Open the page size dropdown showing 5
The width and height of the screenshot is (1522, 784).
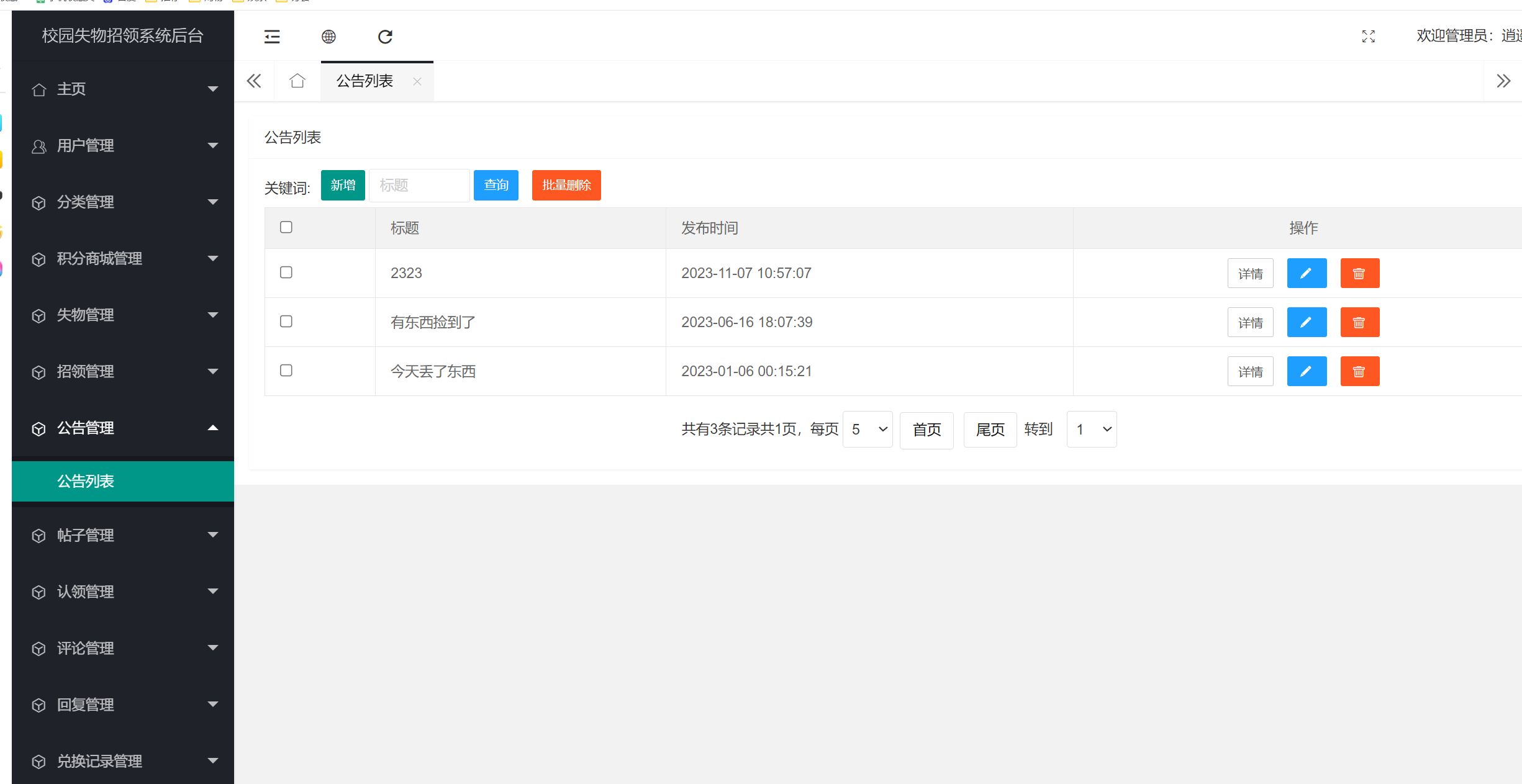click(867, 429)
